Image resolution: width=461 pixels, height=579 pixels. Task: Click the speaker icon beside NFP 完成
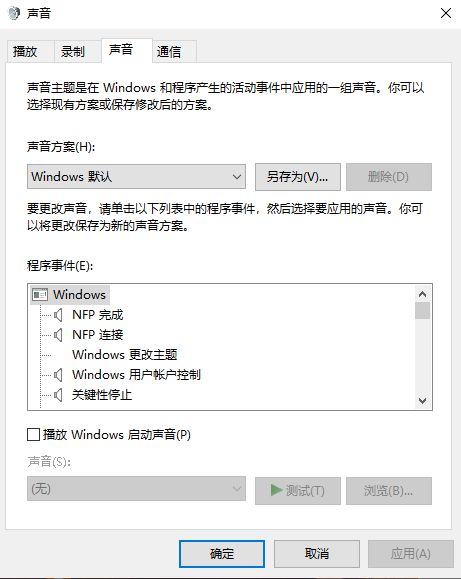coord(58,315)
